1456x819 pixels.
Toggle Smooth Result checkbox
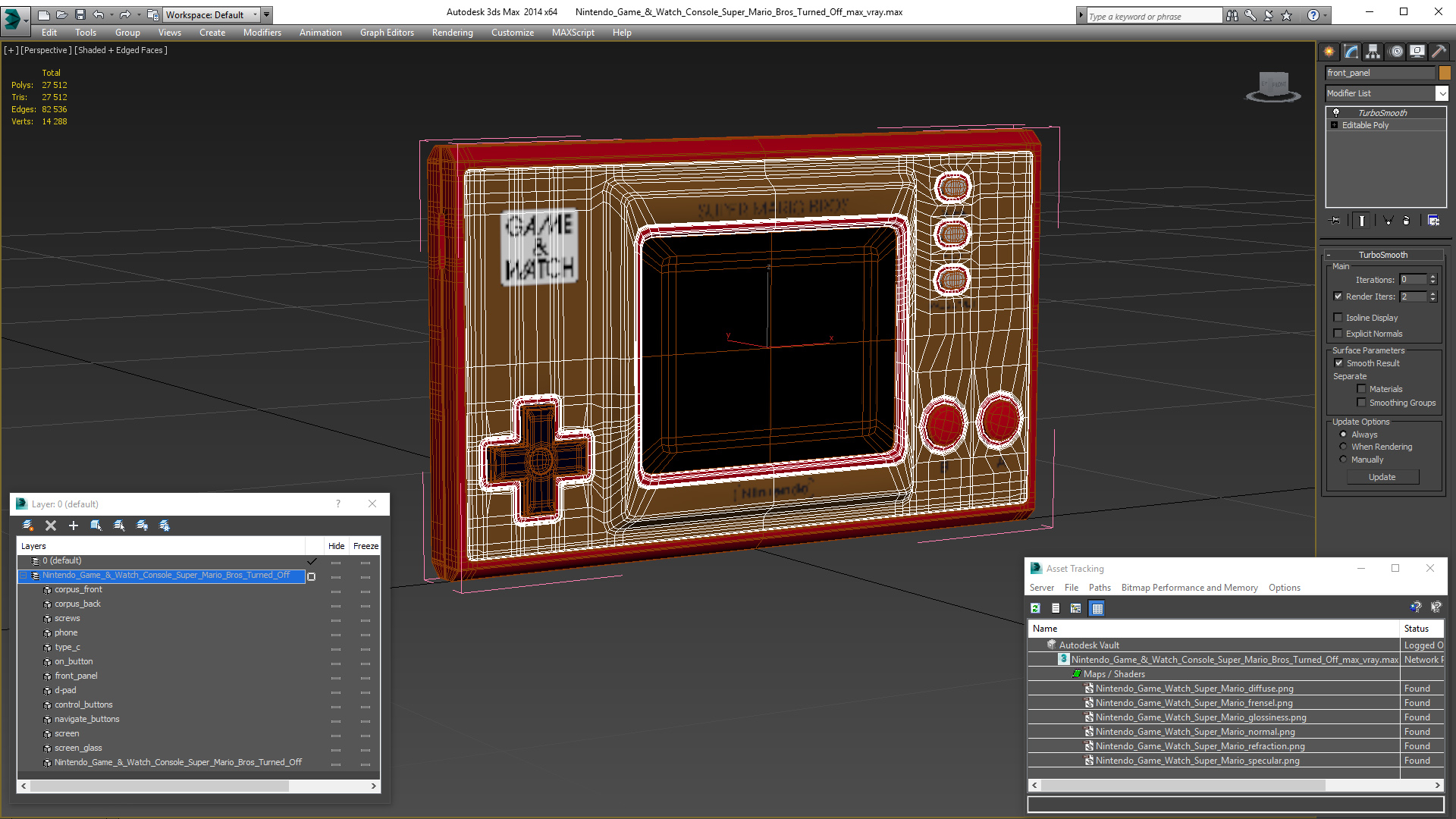tap(1339, 363)
